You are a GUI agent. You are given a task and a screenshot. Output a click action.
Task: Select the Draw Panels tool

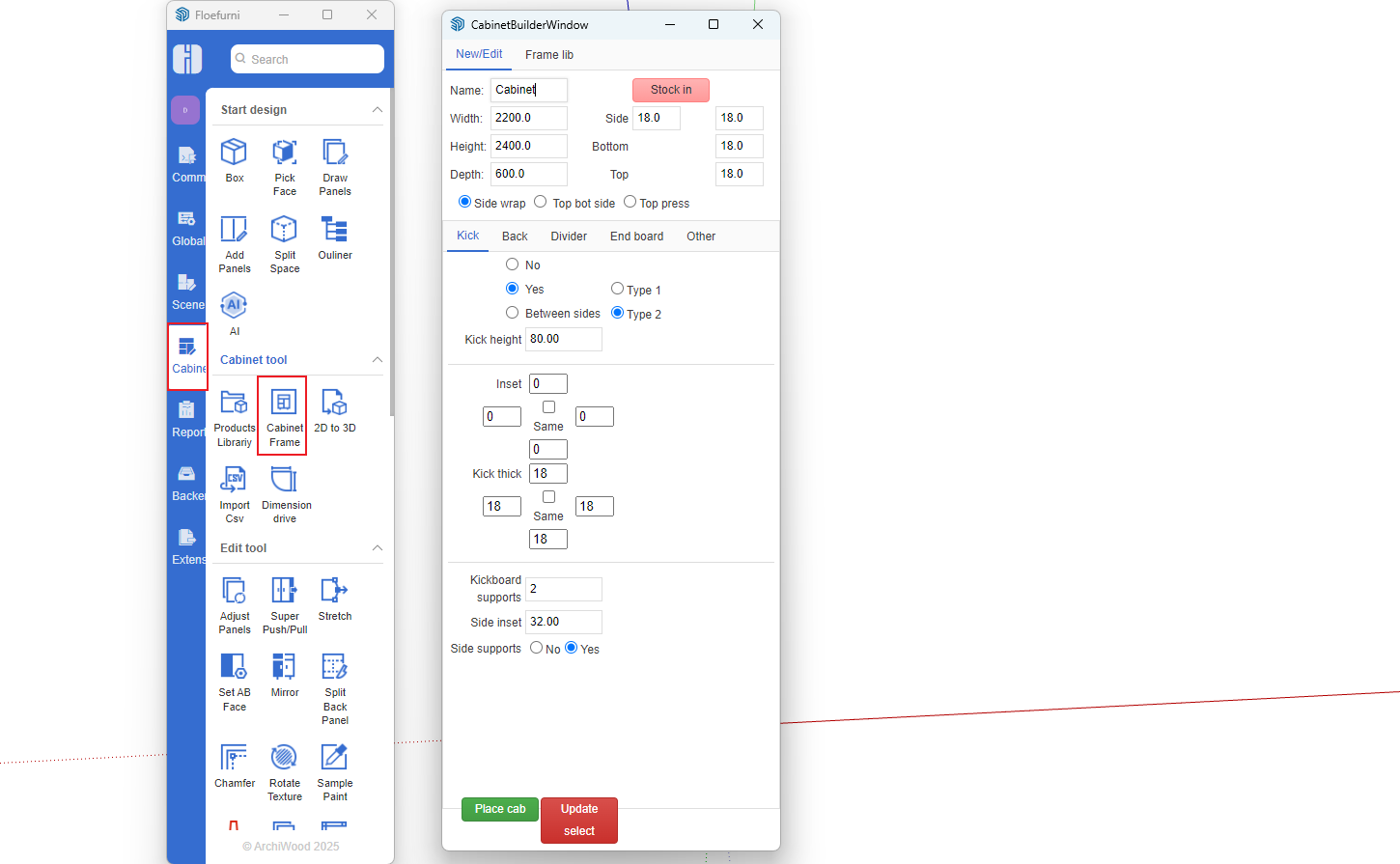pyautogui.click(x=334, y=153)
